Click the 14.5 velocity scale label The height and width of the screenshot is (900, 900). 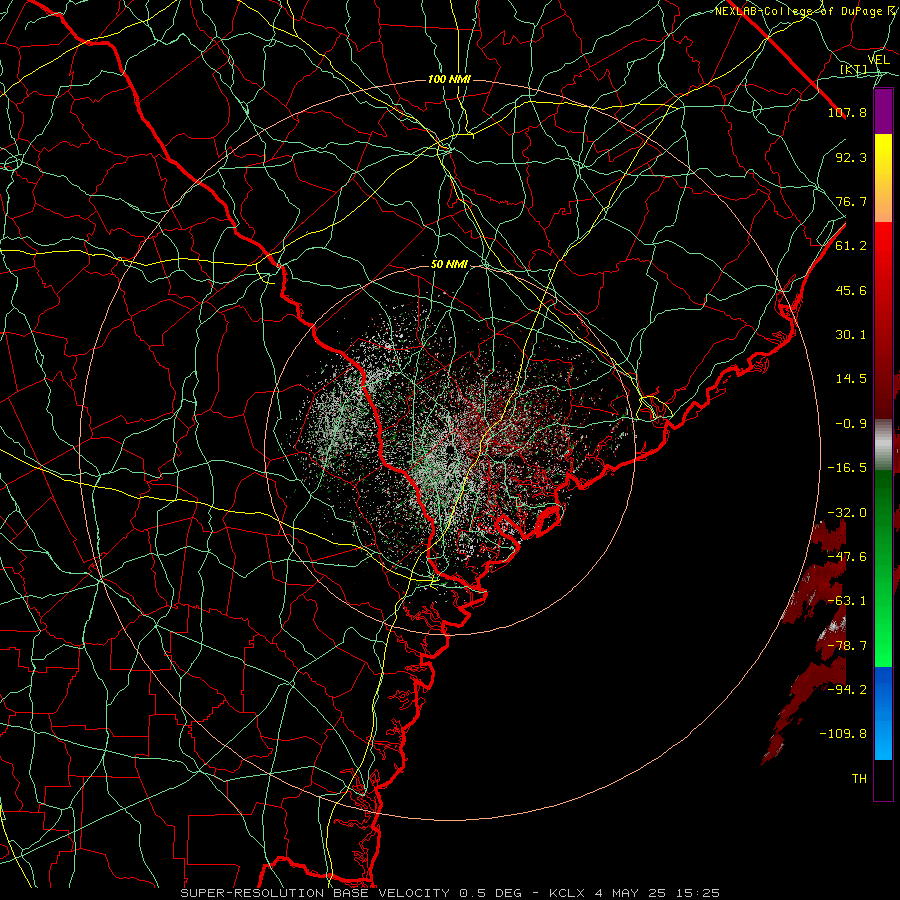pos(851,379)
